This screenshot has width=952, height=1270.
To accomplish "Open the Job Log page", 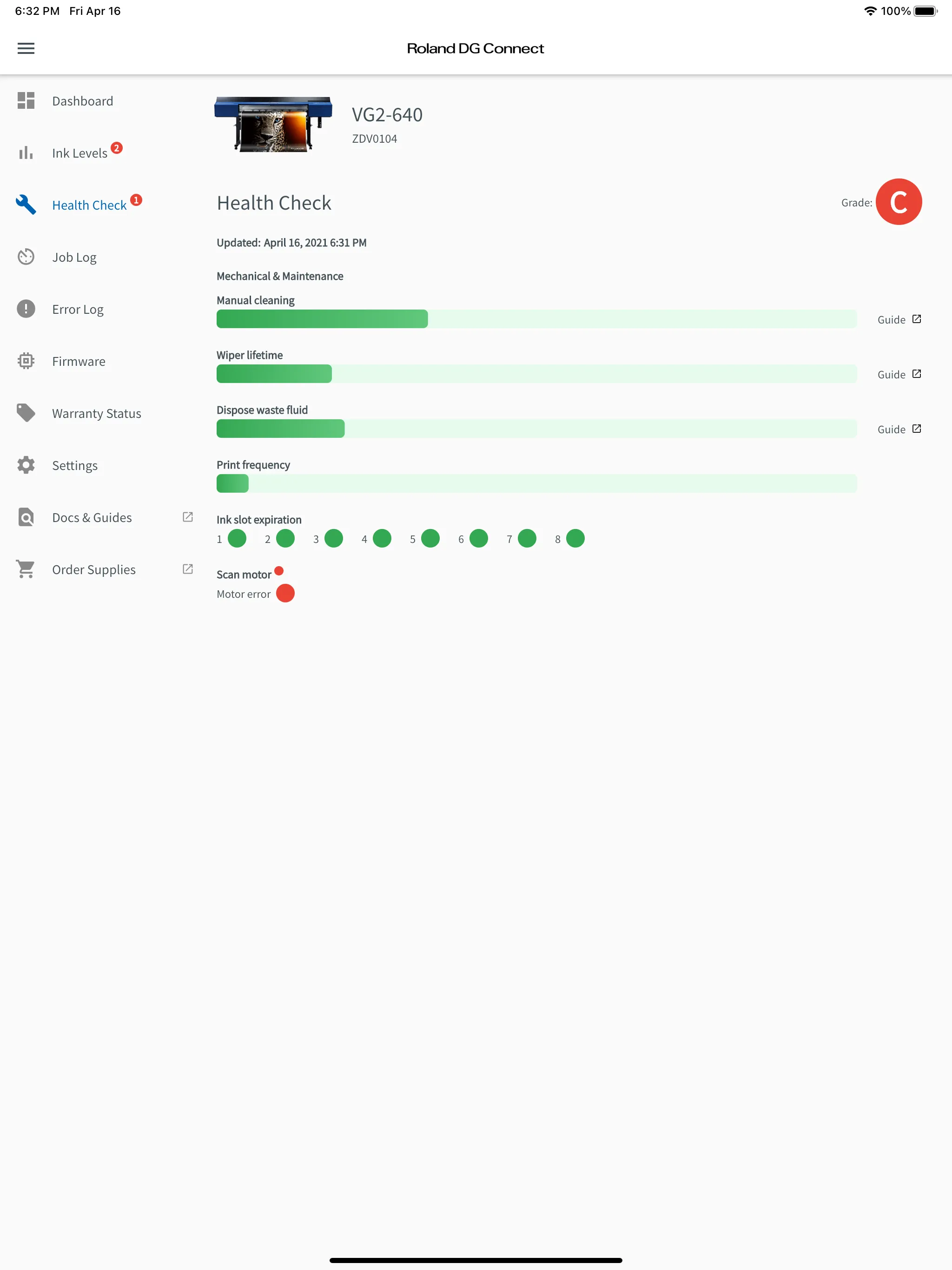I will coord(74,257).
